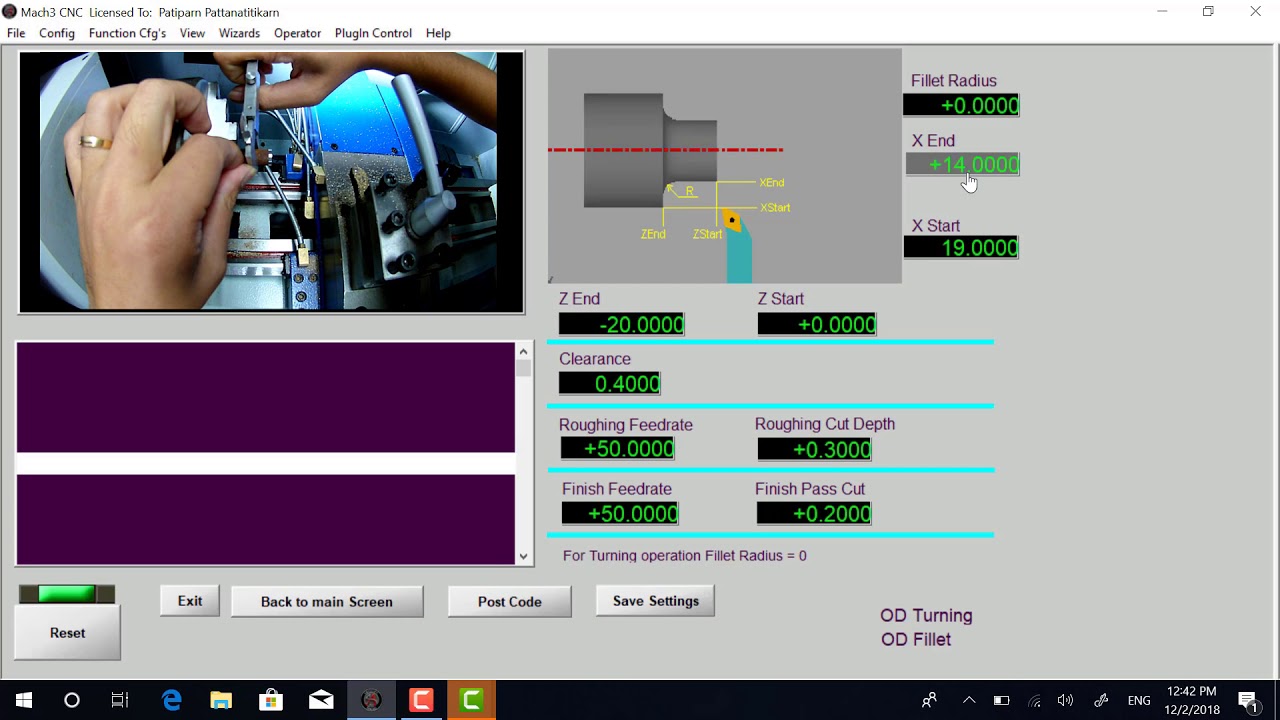Click the OD Fillet label
This screenshot has width=1280, height=720.
pos(916,639)
